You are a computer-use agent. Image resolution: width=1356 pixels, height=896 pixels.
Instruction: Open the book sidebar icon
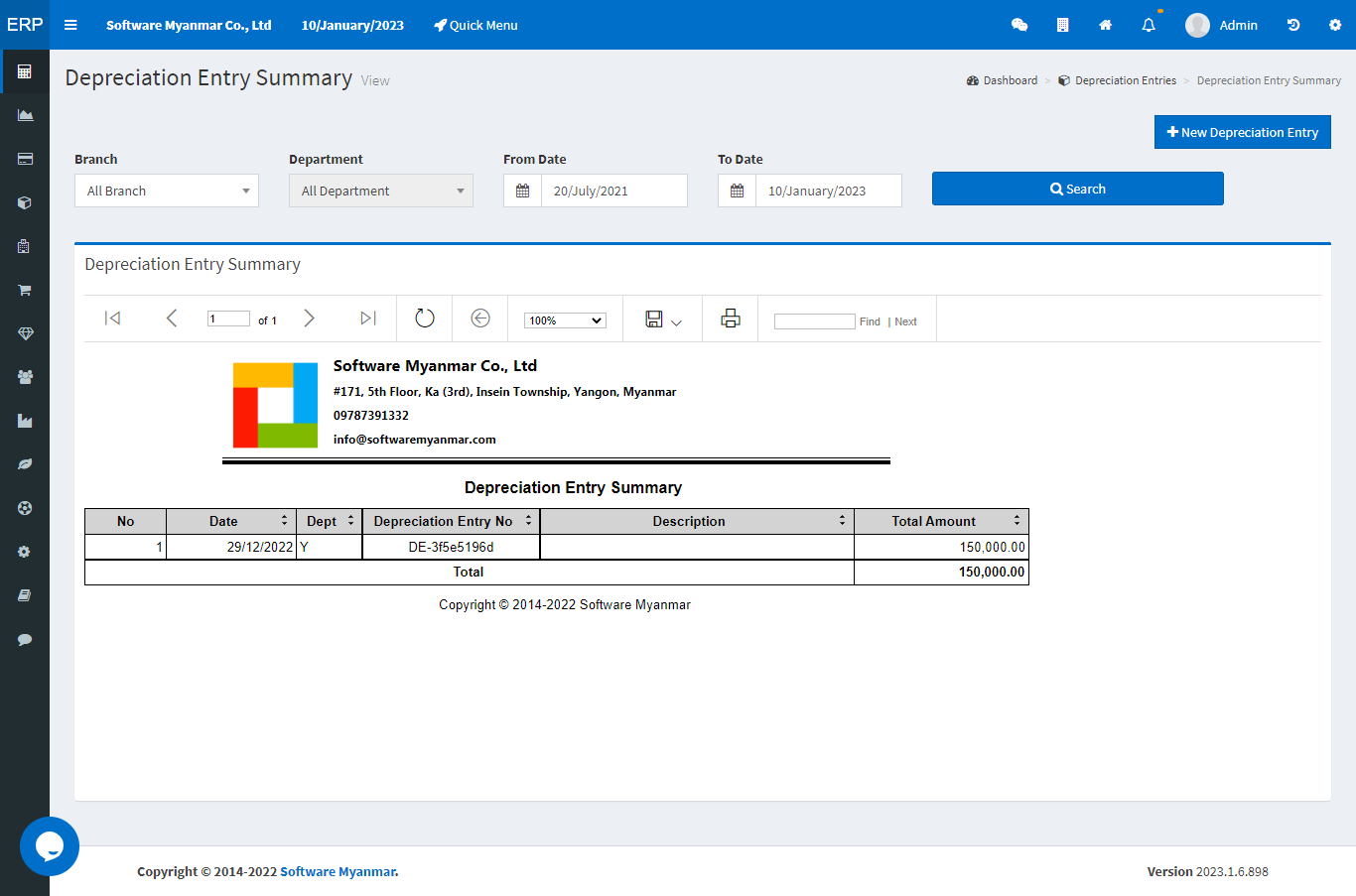tap(25, 595)
